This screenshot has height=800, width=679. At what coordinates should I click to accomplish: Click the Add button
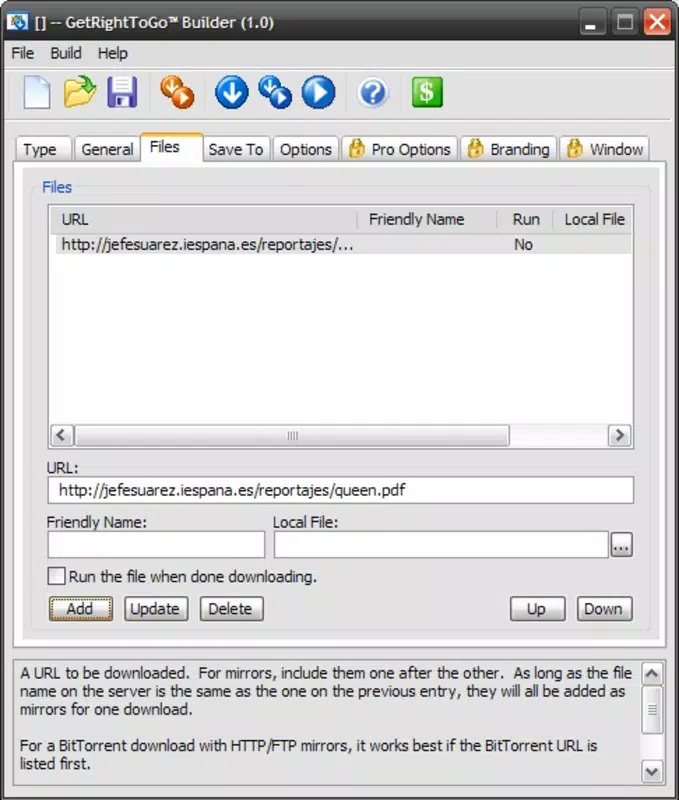point(81,609)
